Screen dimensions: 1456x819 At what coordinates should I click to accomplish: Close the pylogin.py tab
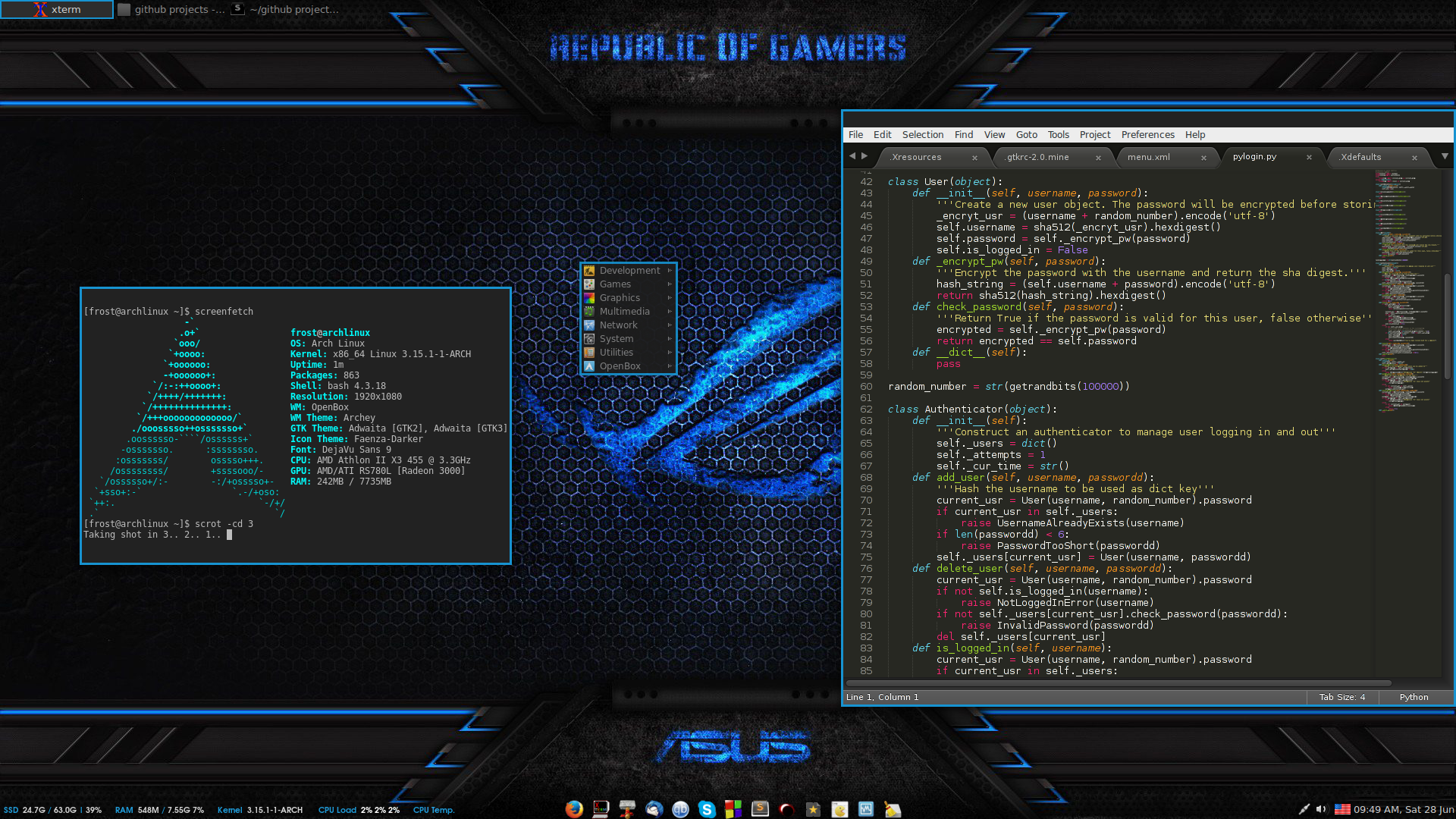(1309, 157)
